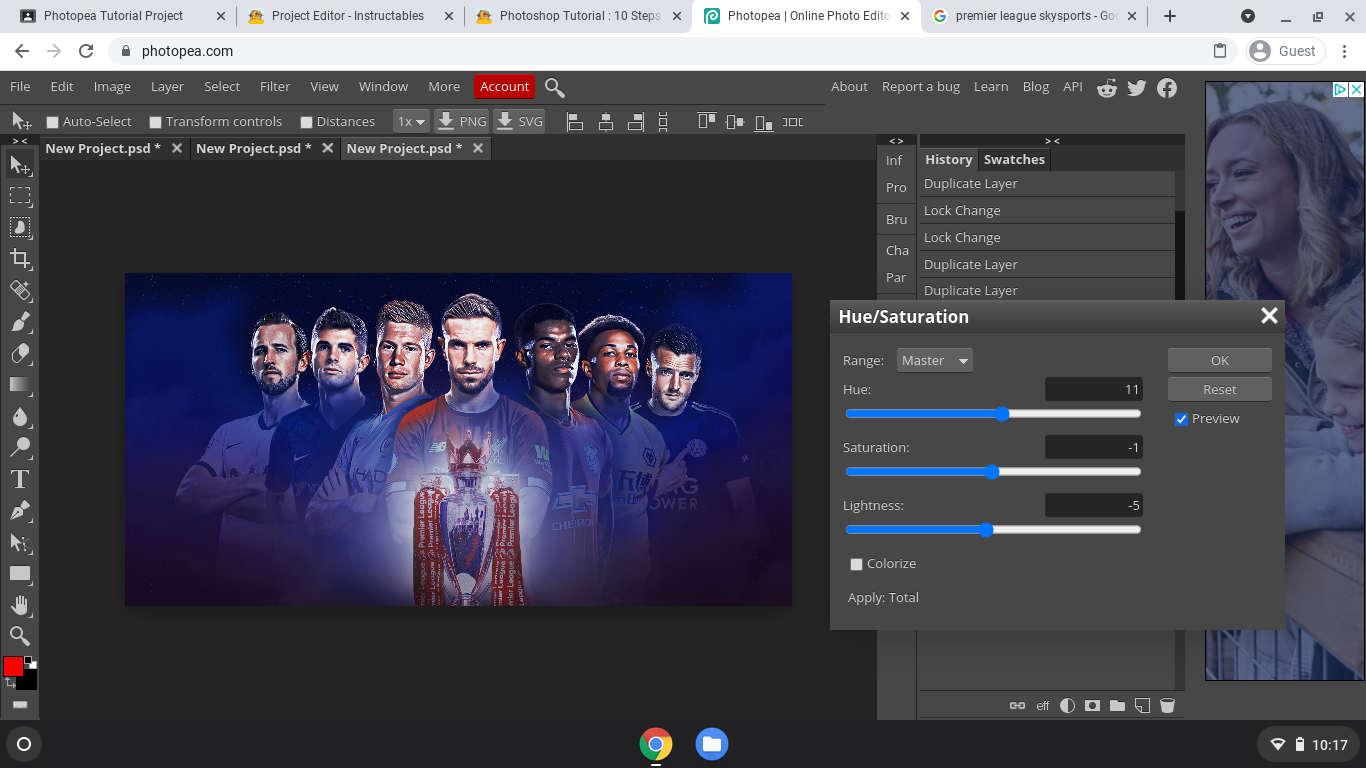
Task: Open the Range Master dropdown
Action: click(934, 361)
